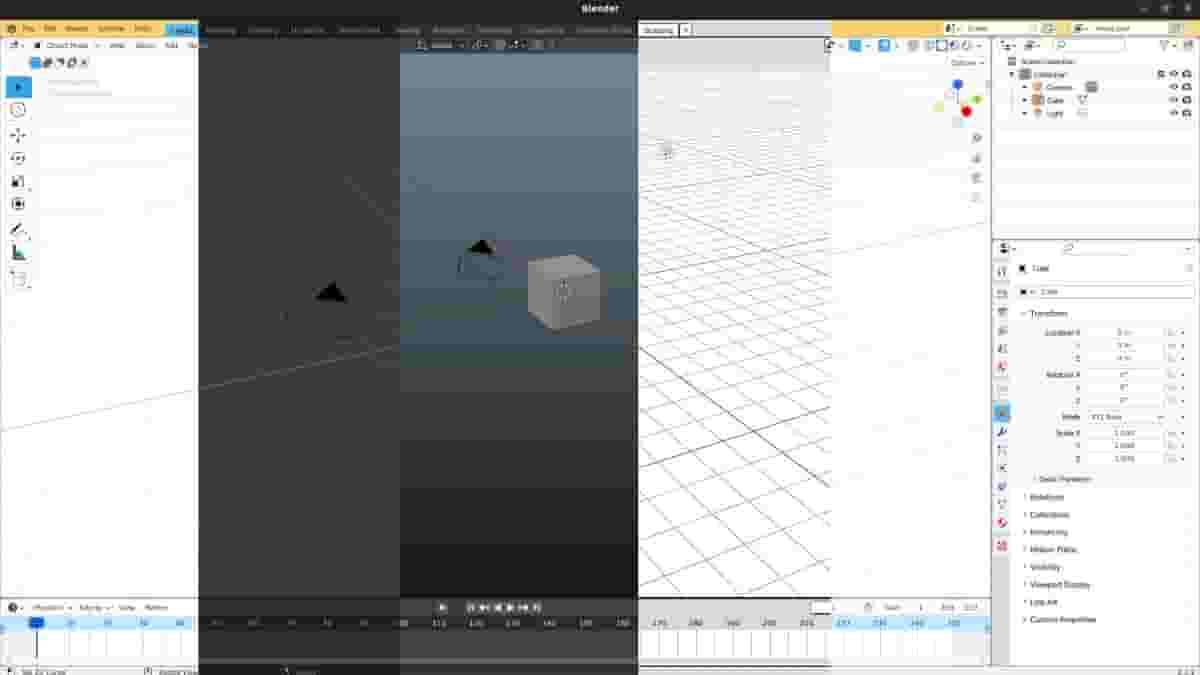1200x675 pixels.
Task: Click the zoom viewport magnifier icon
Action: pyautogui.click(x=977, y=137)
